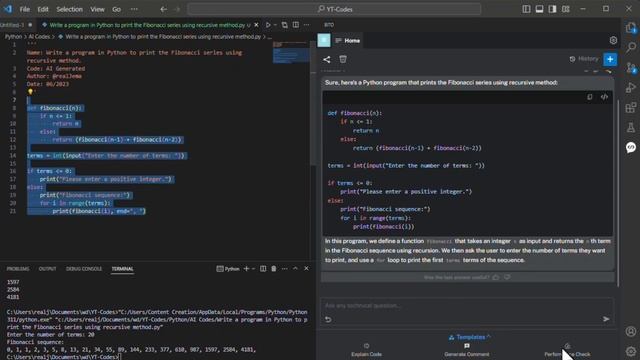Viewport: 640px width, 360px height.
Task: Select the AI Codes breadcrumb segment
Action: [x=39, y=37]
